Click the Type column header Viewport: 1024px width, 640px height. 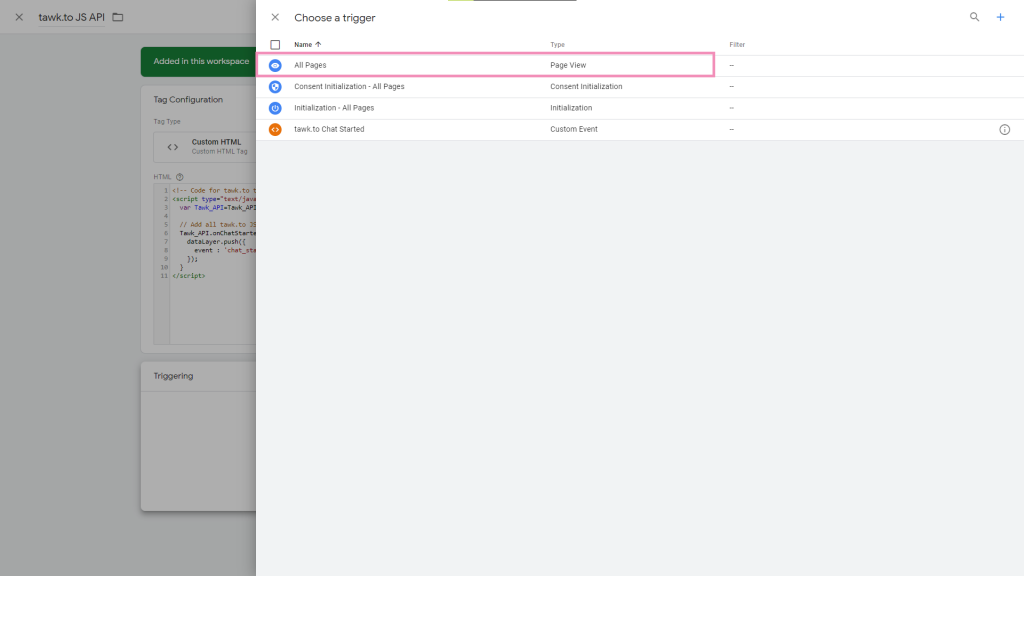coord(557,44)
